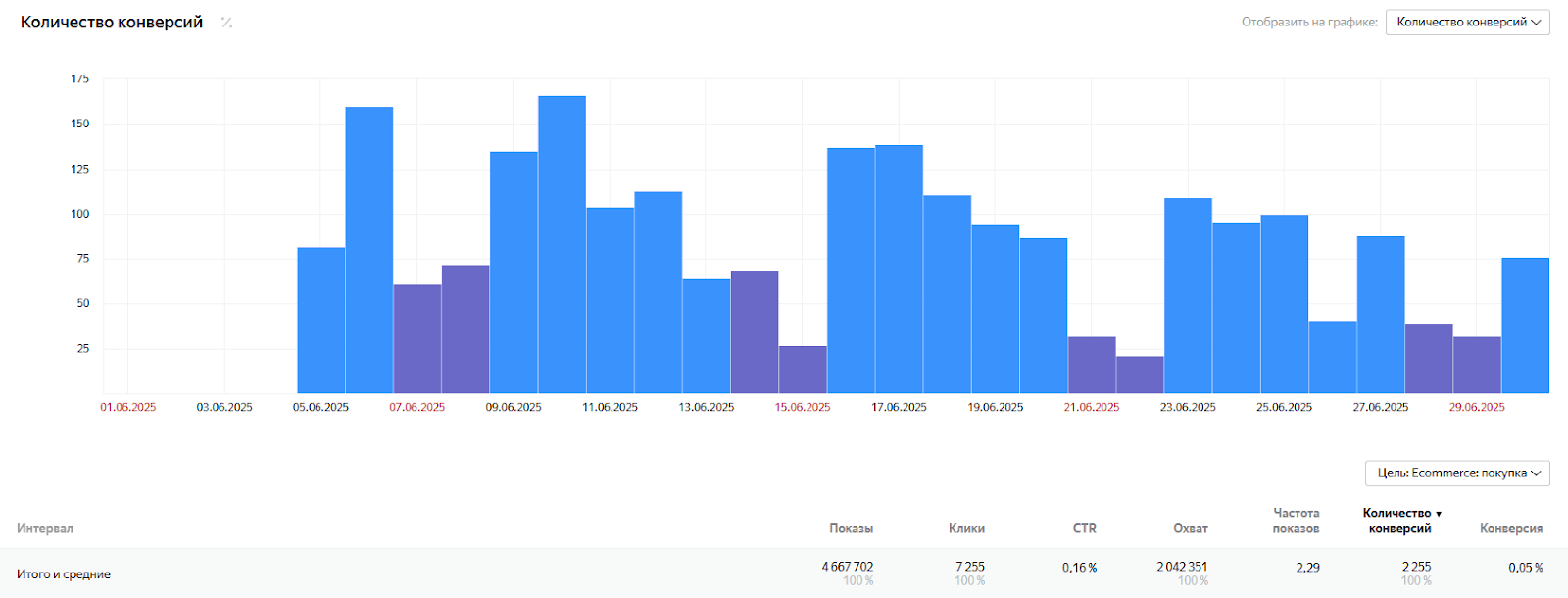Select the purple chart bar for 07.06.2025
The height and width of the screenshot is (598, 1568).
(417, 339)
